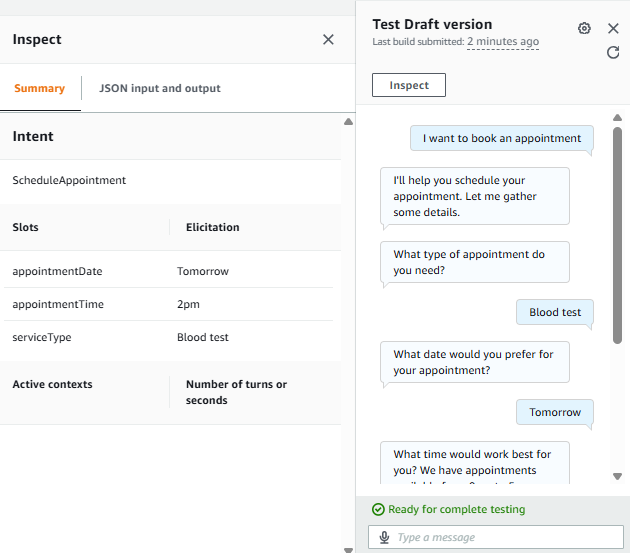This screenshot has height=553, width=630.
Task: Click the Elicitation column header
Action: tap(213, 227)
